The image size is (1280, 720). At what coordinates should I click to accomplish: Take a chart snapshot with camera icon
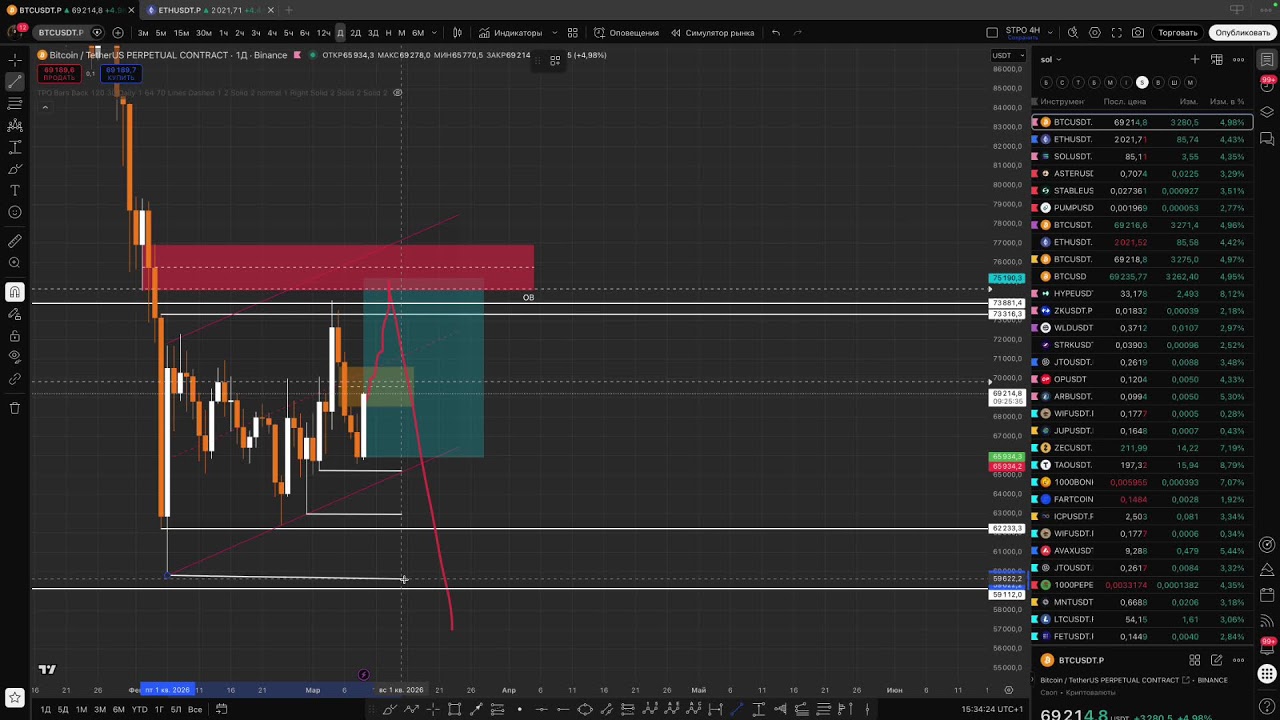tap(1138, 33)
